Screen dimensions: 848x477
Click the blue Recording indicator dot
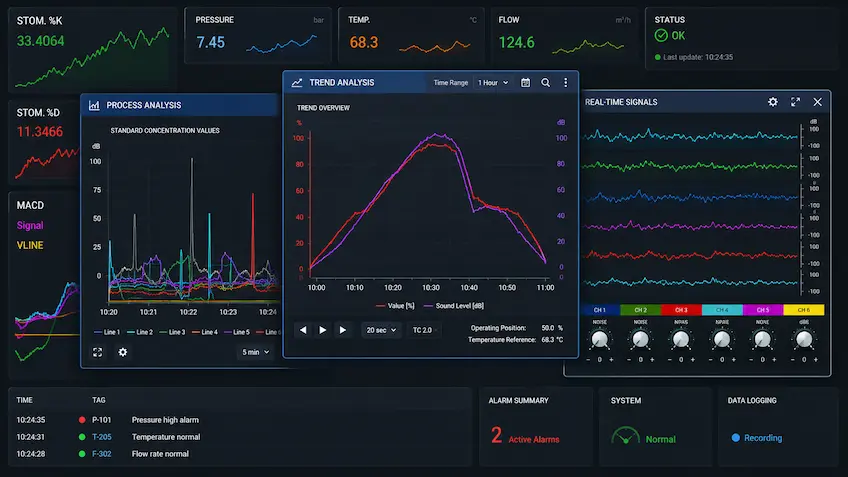(x=736, y=438)
